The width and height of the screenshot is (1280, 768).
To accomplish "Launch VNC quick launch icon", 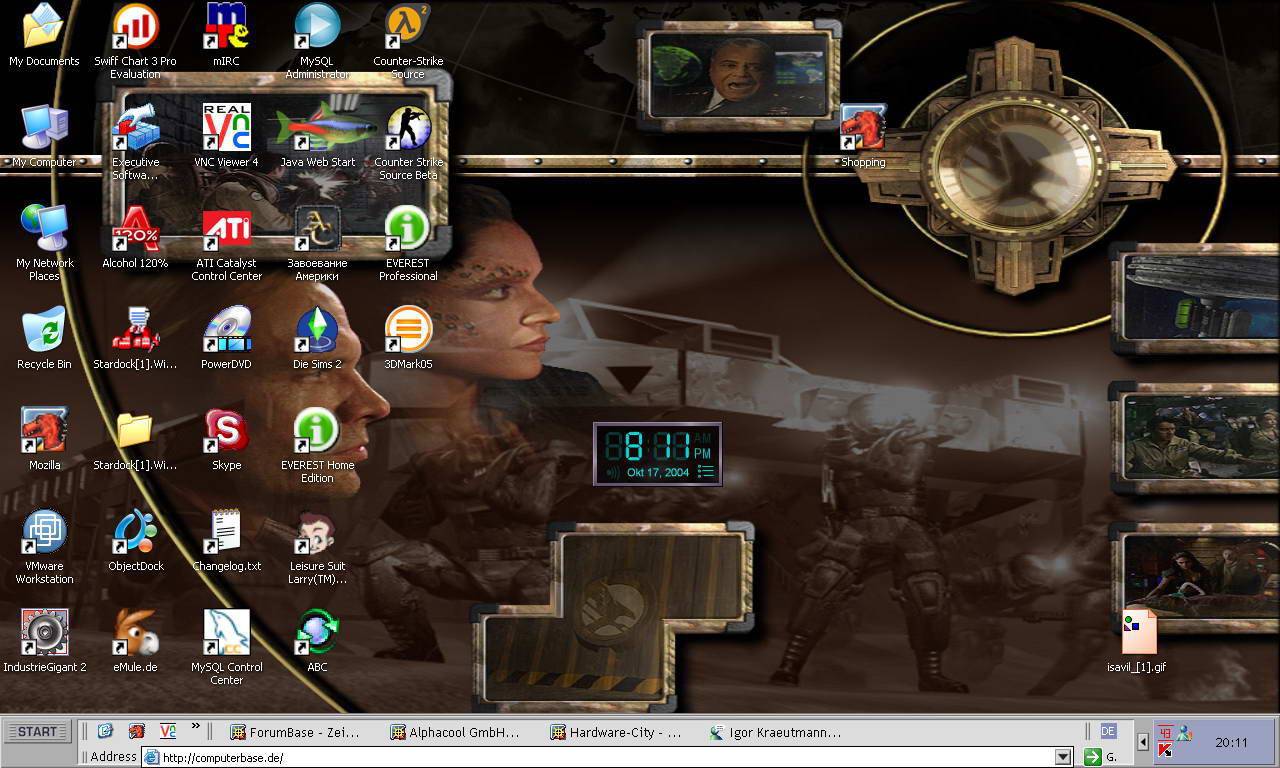I will point(168,731).
